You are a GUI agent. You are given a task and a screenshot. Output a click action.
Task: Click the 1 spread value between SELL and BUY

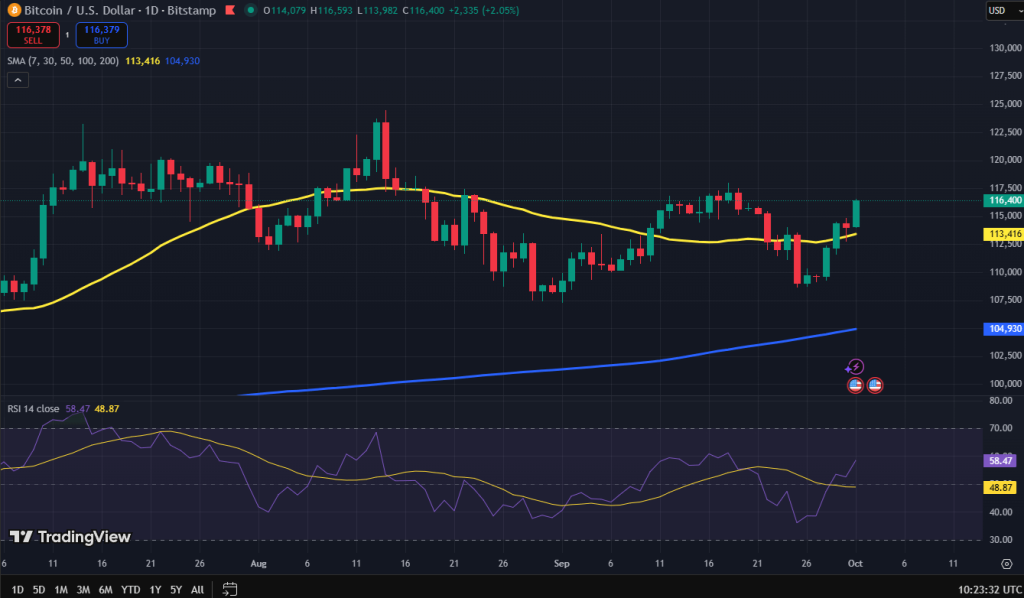67,35
